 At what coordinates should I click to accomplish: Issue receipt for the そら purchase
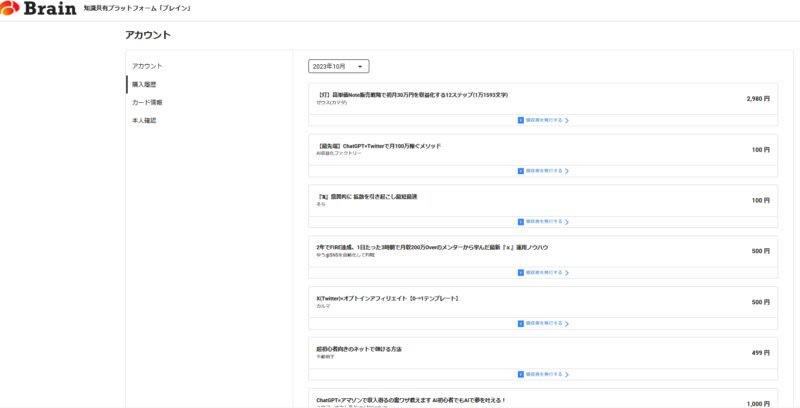point(543,222)
